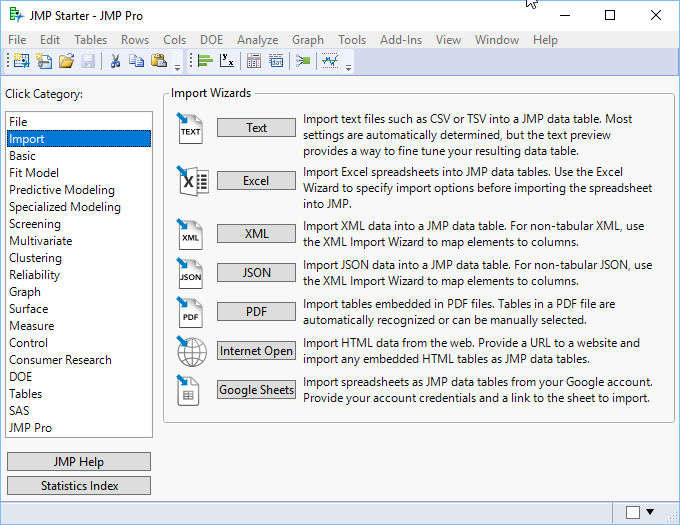Open the Analyze menu

pos(258,40)
